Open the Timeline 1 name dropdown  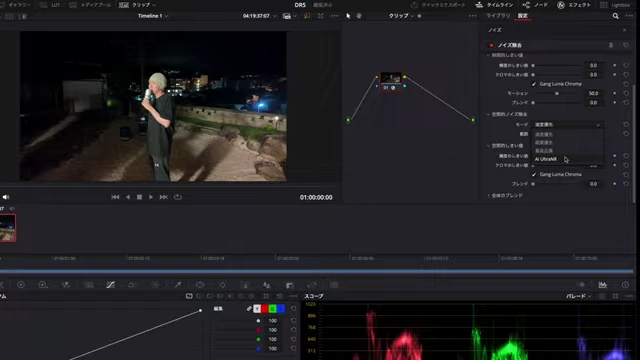153,16
